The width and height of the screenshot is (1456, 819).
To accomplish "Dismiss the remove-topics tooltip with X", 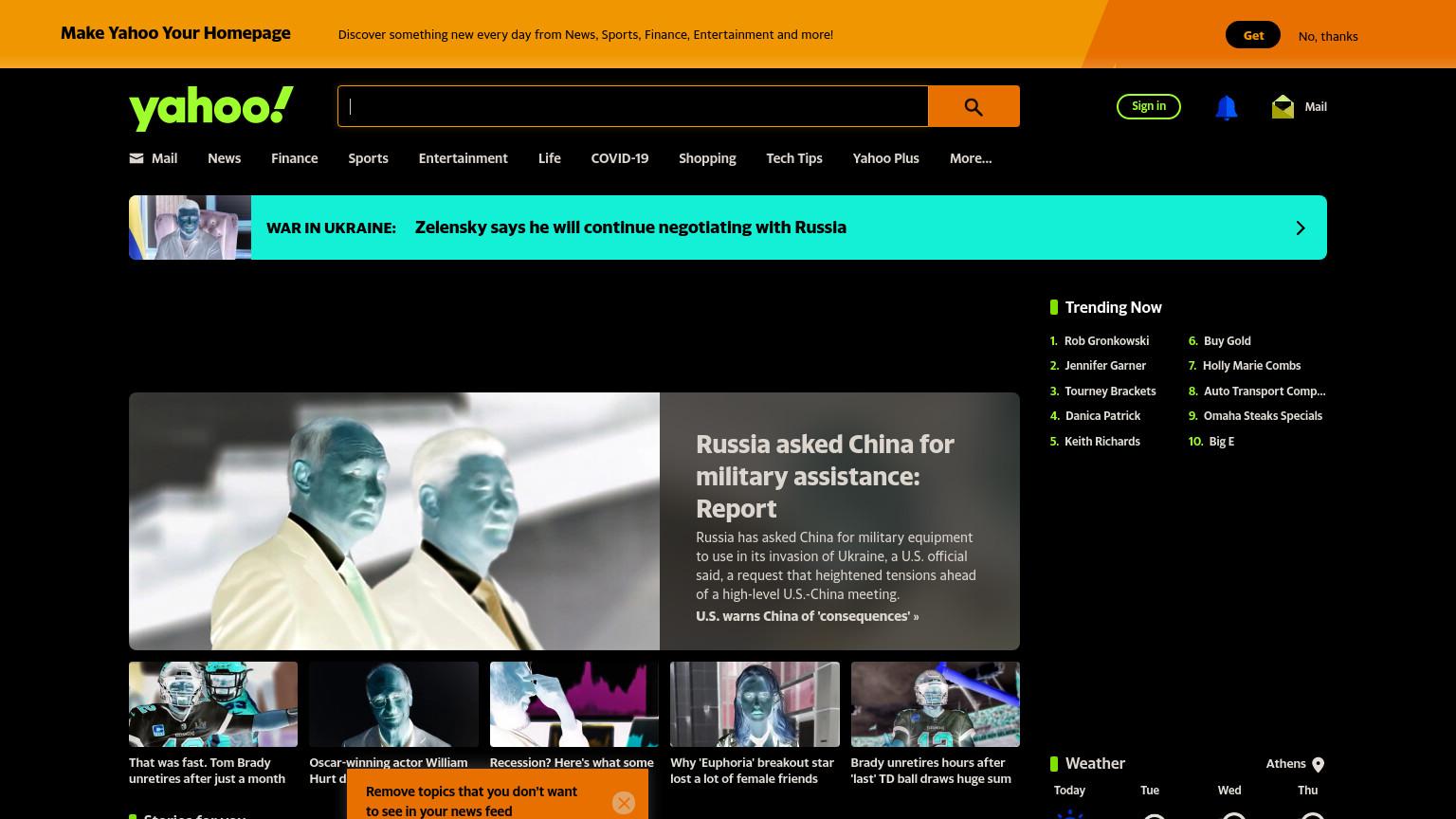I will [x=624, y=803].
